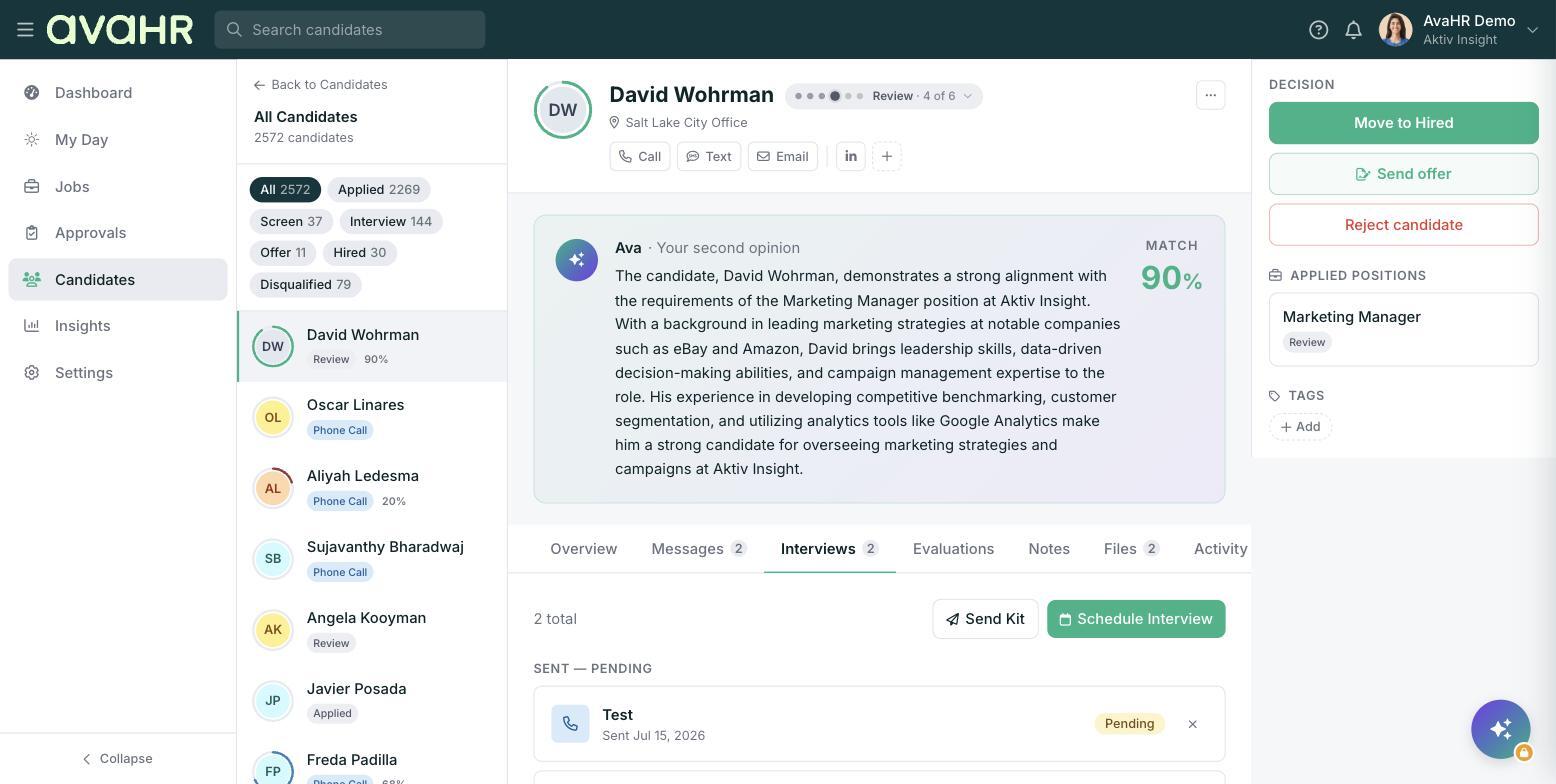The height and width of the screenshot is (784, 1556).
Task: Filter candidates by Hired 30
Action: pyautogui.click(x=360, y=253)
